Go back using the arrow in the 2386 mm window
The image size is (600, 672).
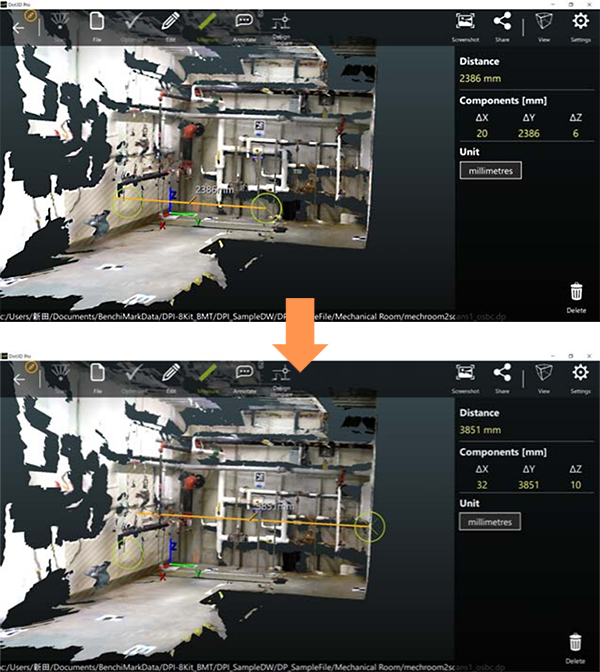pos(18,28)
